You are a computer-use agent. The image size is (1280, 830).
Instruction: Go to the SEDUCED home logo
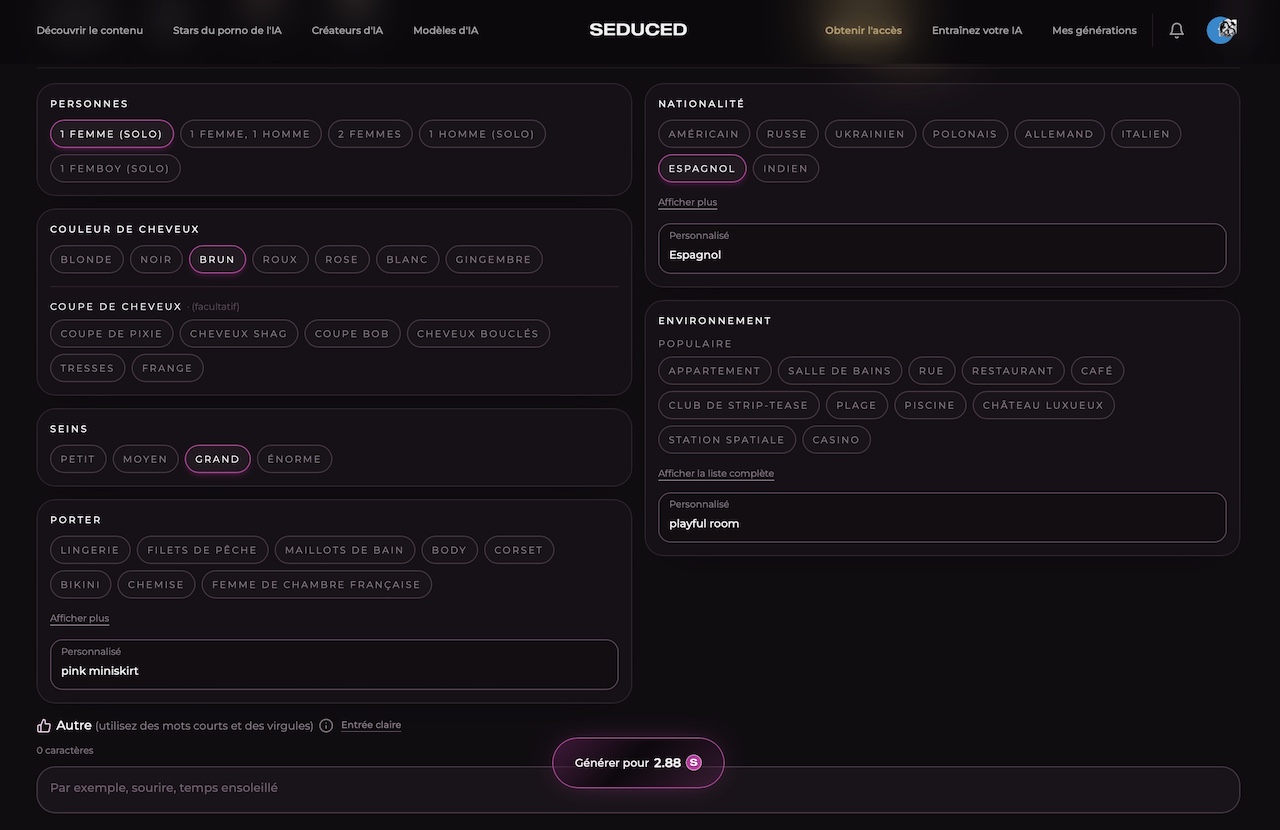tap(638, 30)
